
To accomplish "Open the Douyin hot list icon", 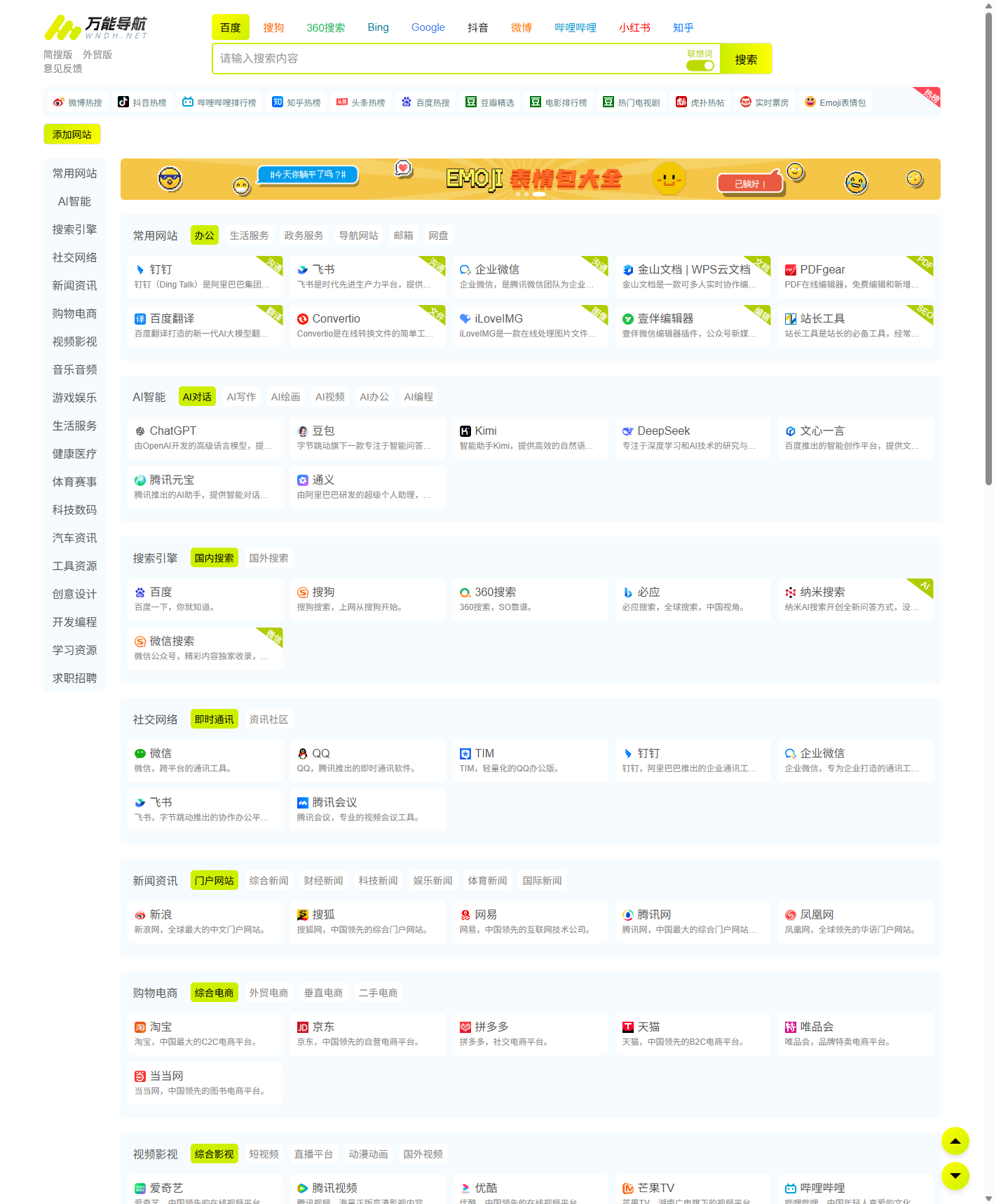I will 123,102.
